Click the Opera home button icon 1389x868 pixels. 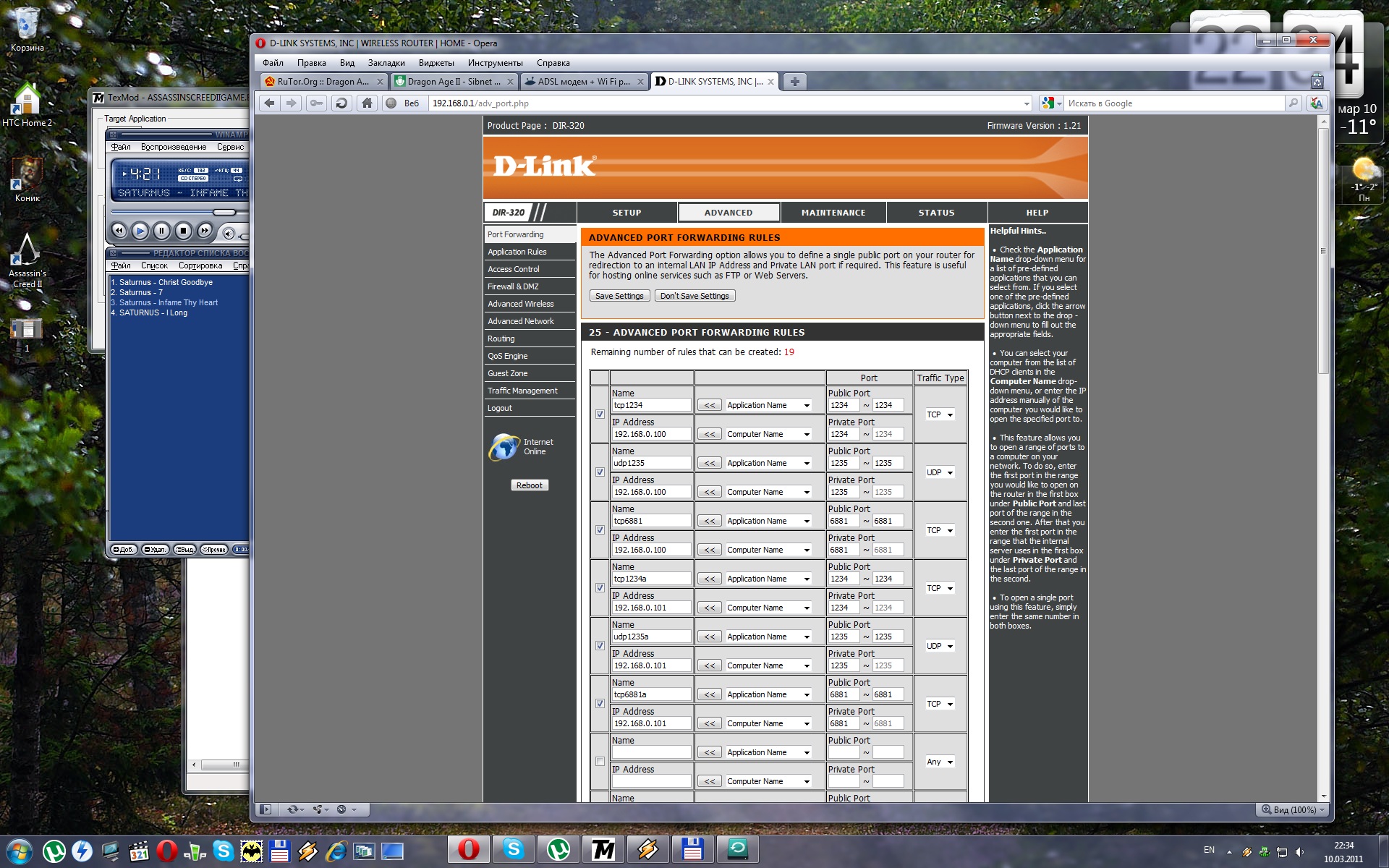click(x=367, y=103)
